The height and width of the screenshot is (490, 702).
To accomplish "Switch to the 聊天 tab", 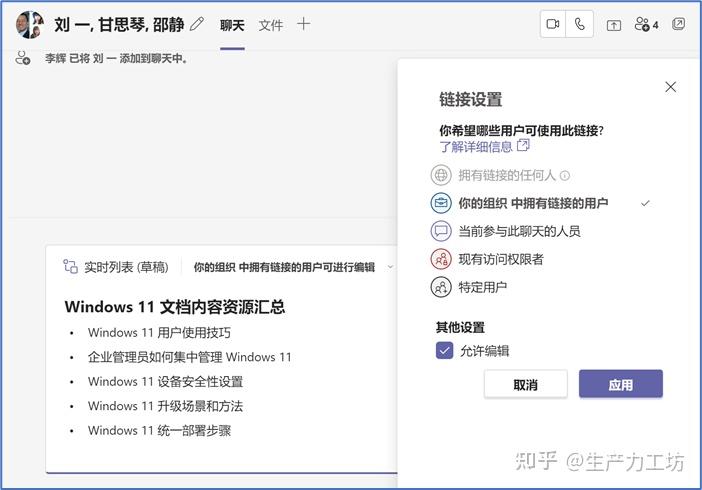I will click(x=232, y=25).
